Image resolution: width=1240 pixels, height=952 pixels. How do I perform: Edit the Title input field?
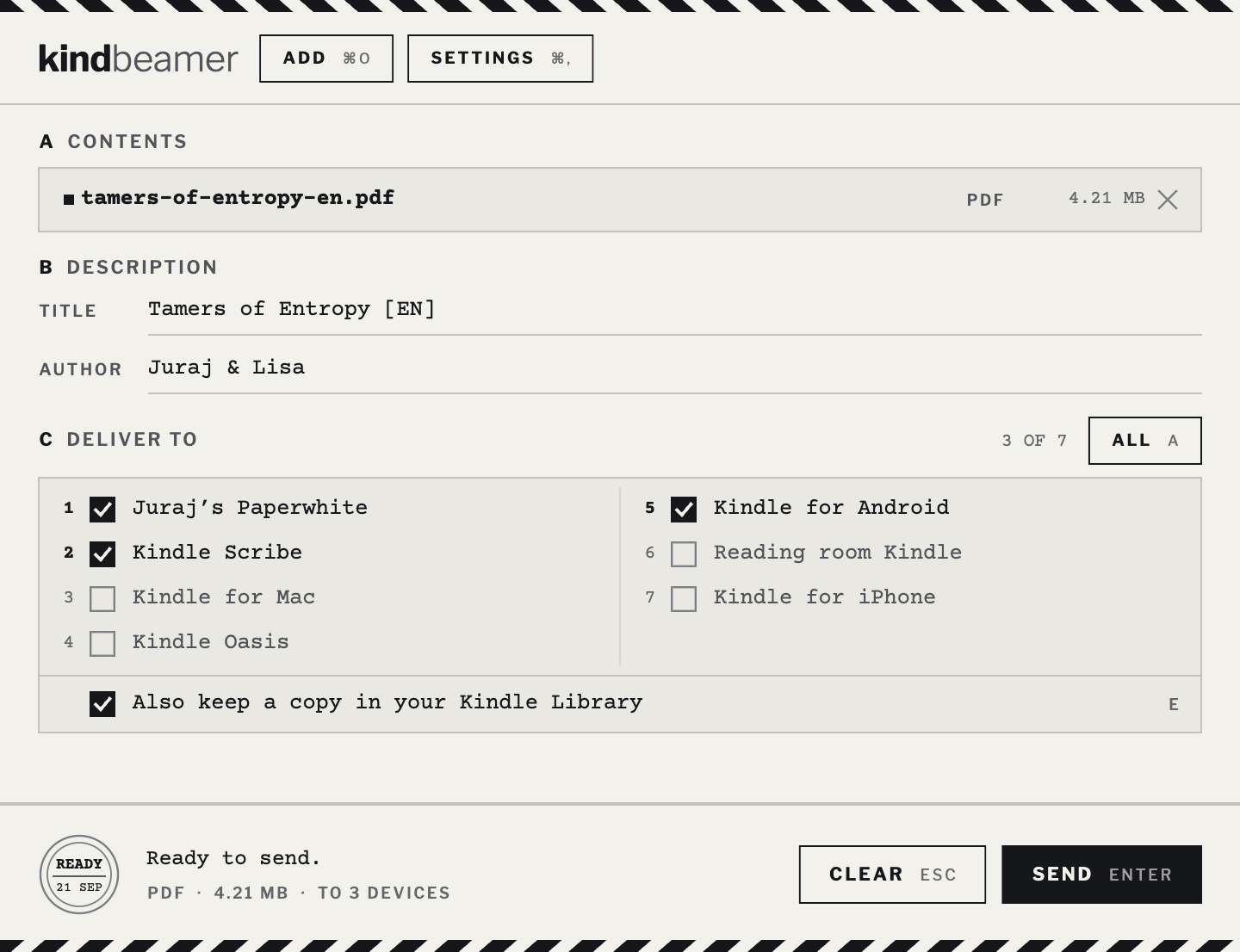tap(675, 310)
